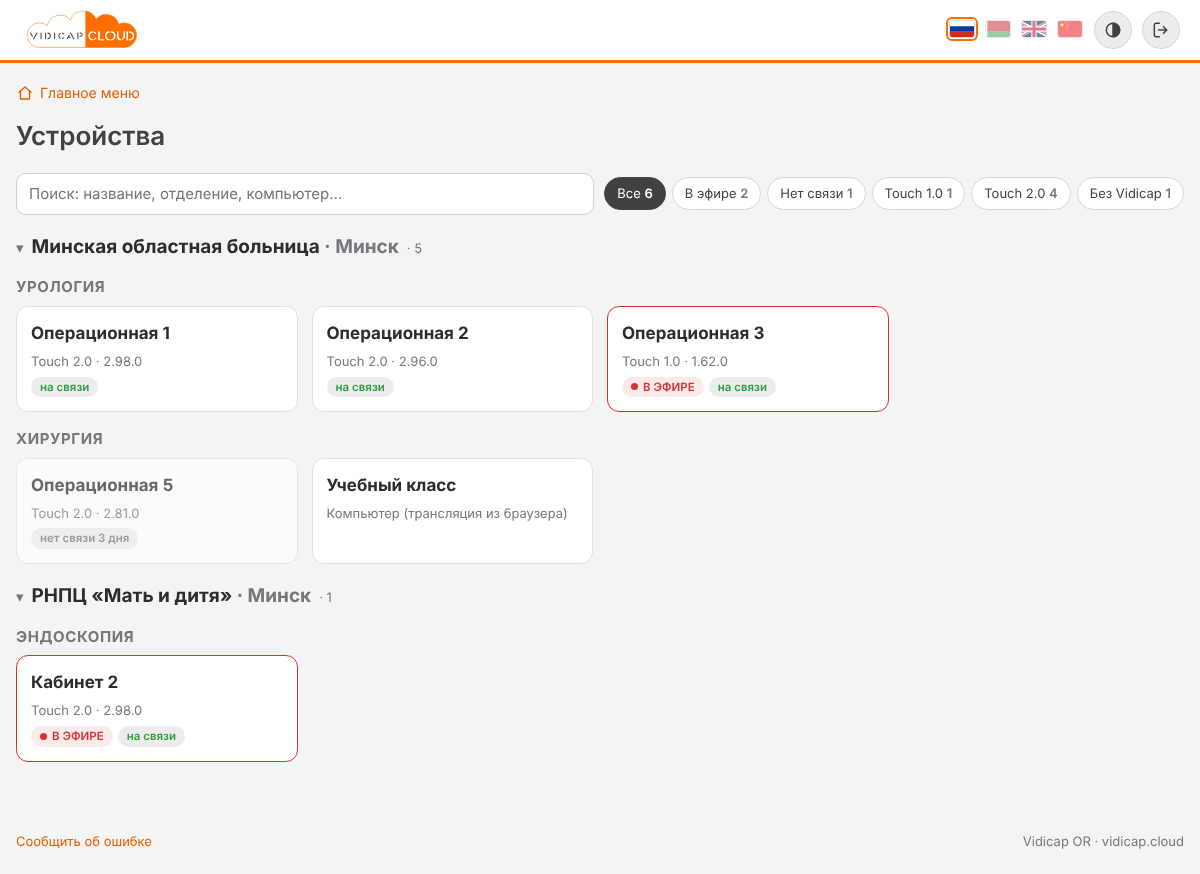
Task: Click the logout icon in the header
Action: click(x=1161, y=30)
